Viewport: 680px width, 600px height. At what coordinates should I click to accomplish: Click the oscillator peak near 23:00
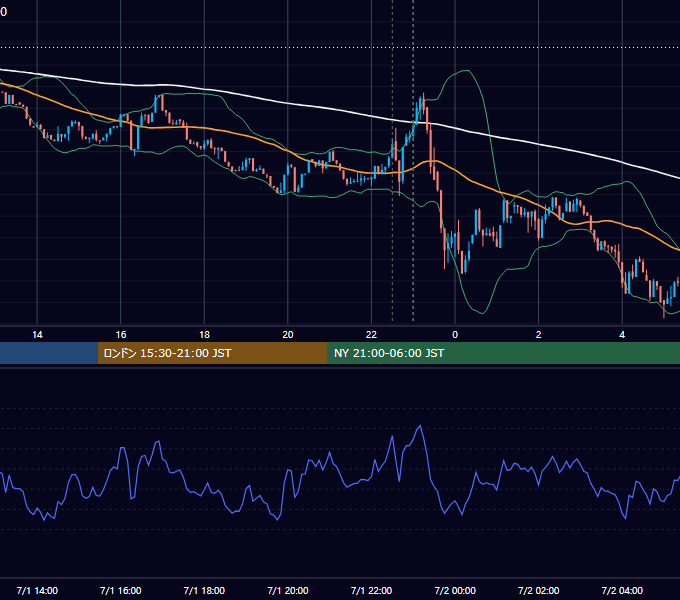[x=420, y=426]
